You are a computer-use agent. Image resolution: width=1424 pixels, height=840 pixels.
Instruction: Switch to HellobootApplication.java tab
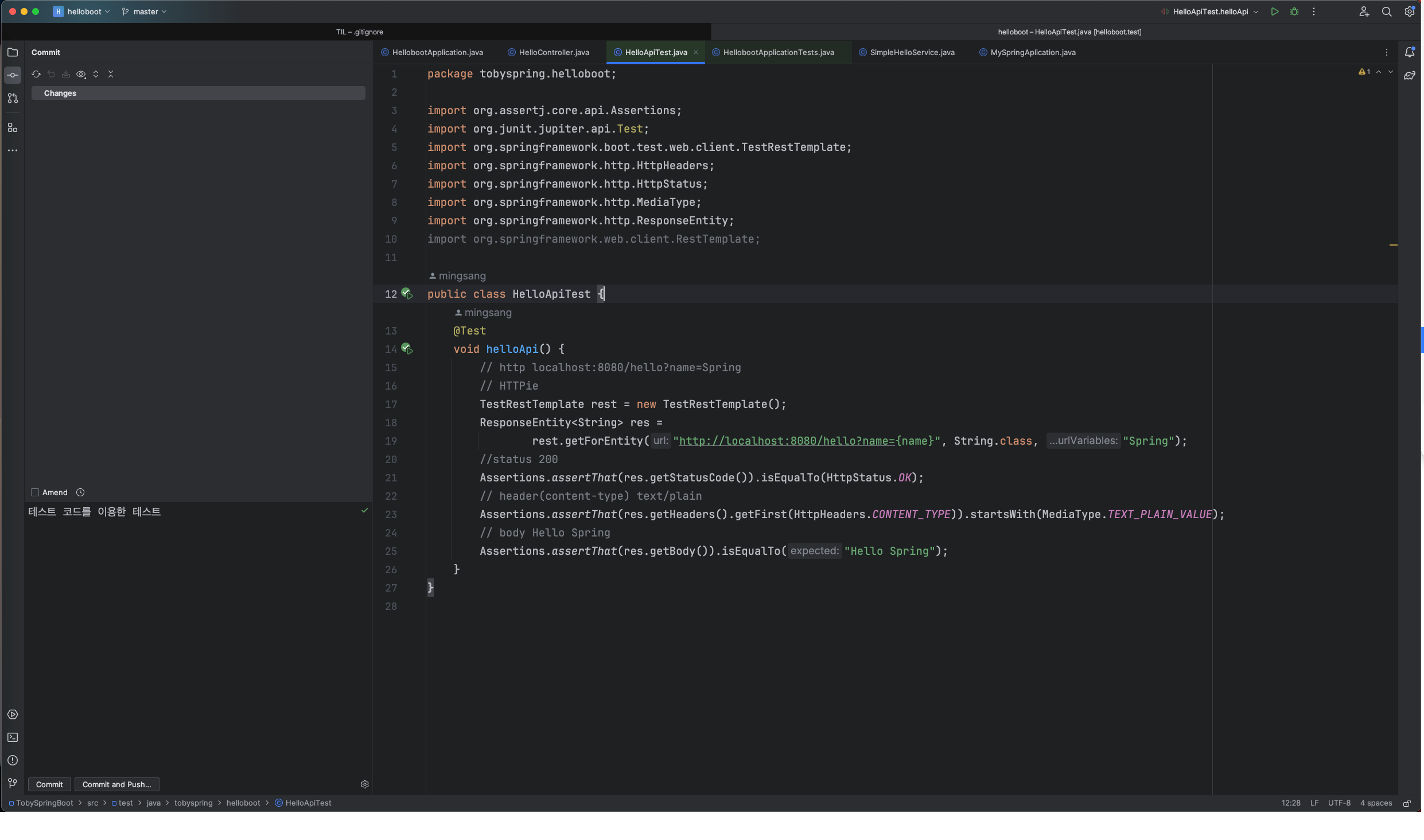coord(432,52)
